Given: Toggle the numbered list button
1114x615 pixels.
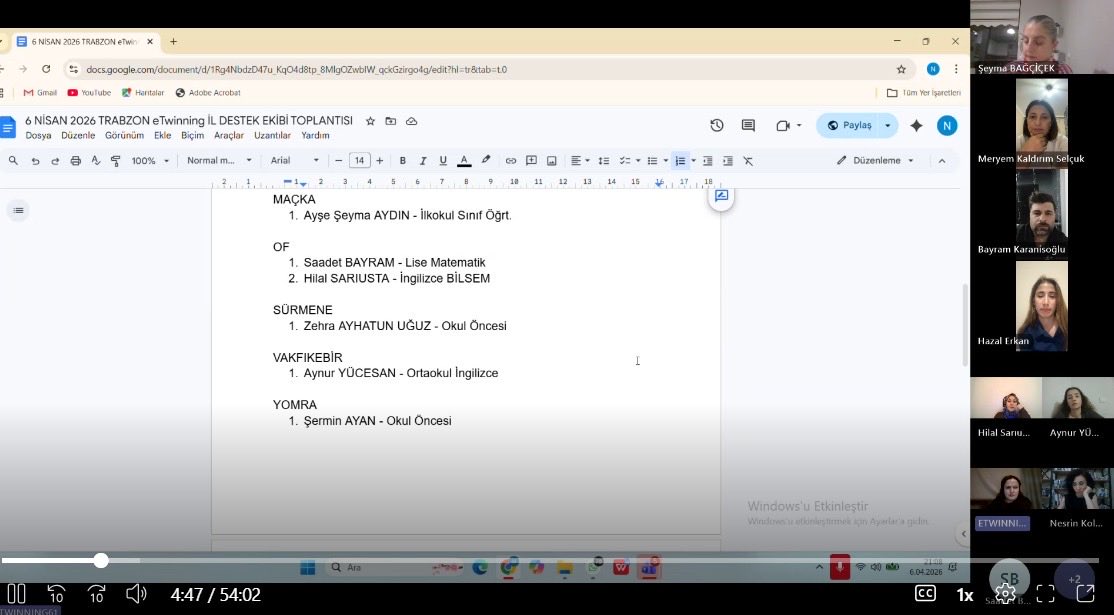Looking at the screenshot, I should coord(680,161).
